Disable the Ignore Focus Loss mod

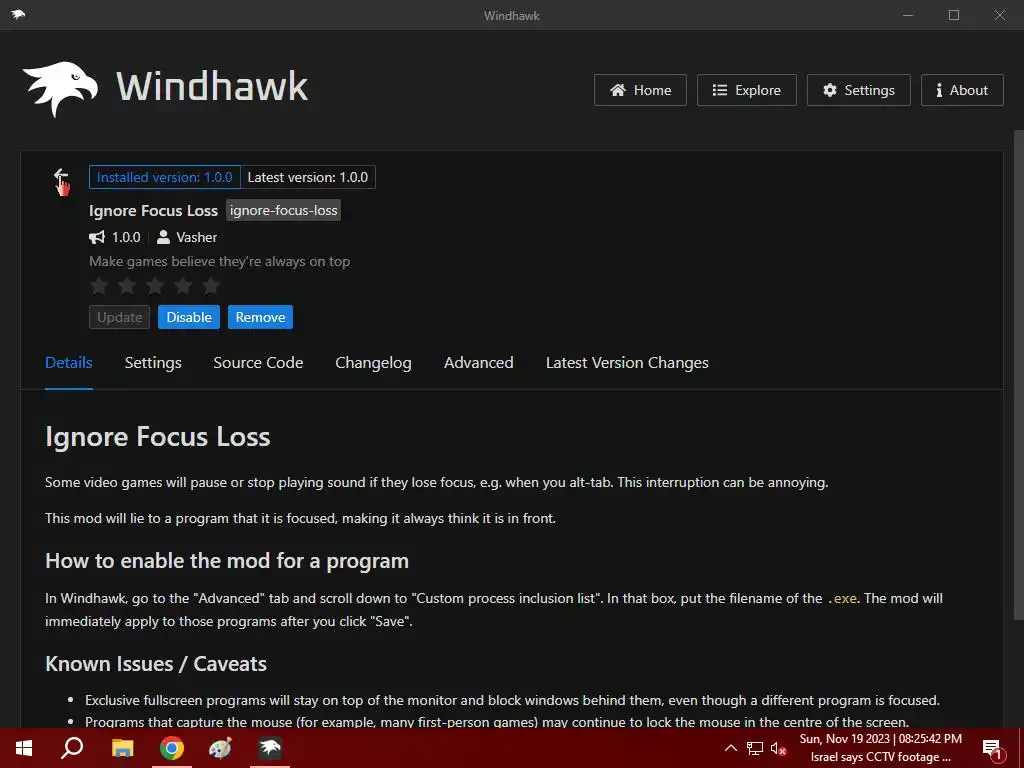click(x=189, y=317)
